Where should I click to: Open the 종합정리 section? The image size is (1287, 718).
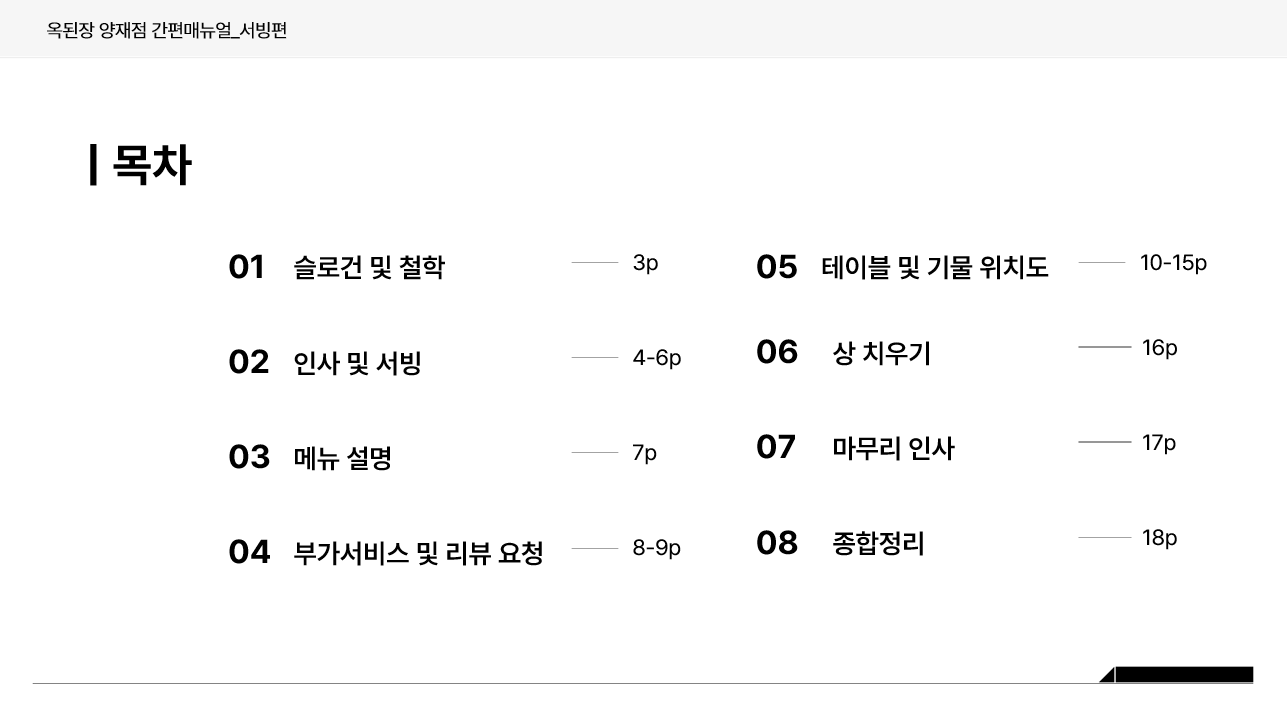tap(878, 544)
